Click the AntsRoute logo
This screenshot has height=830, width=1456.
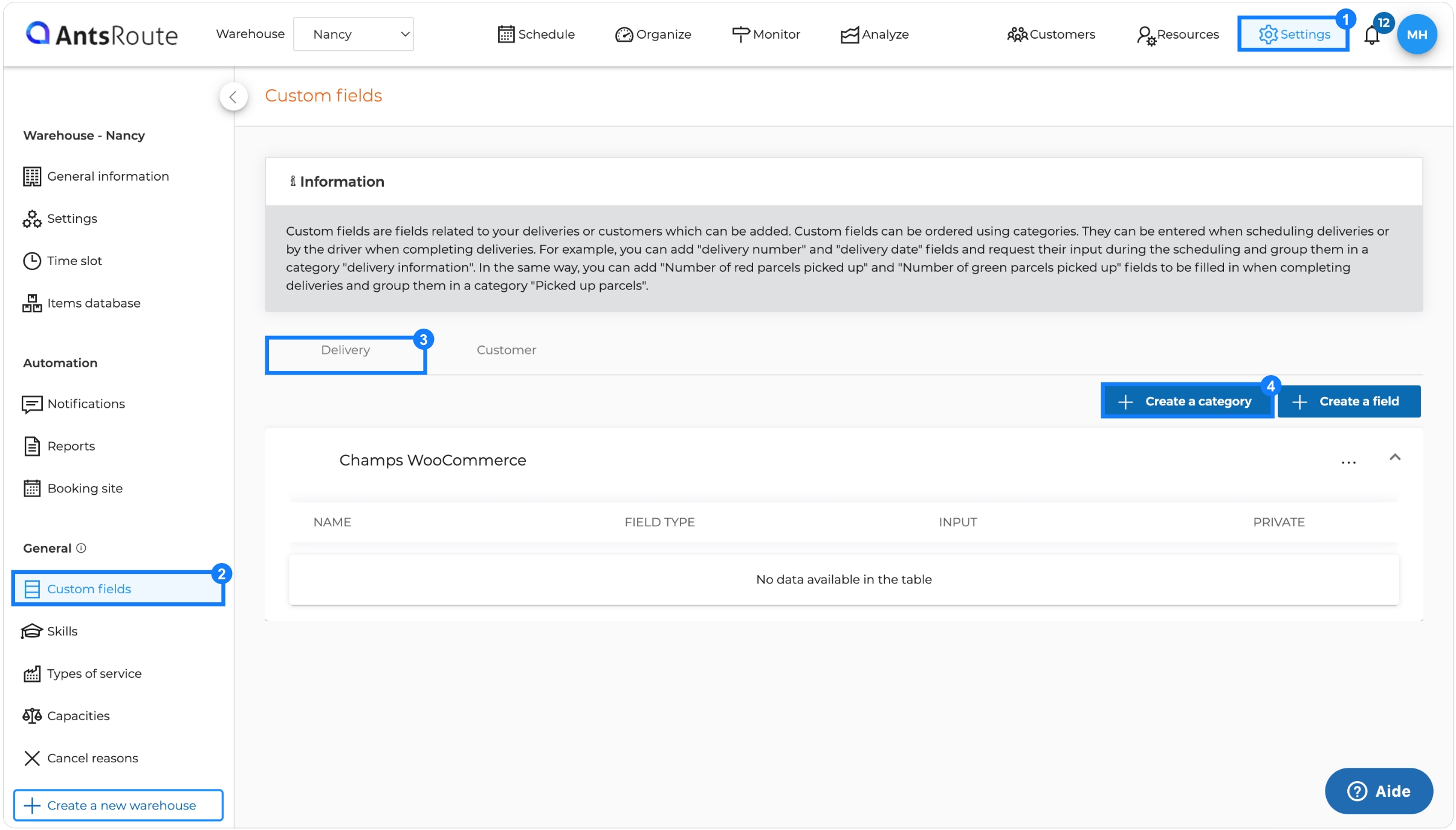tap(102, 34)
